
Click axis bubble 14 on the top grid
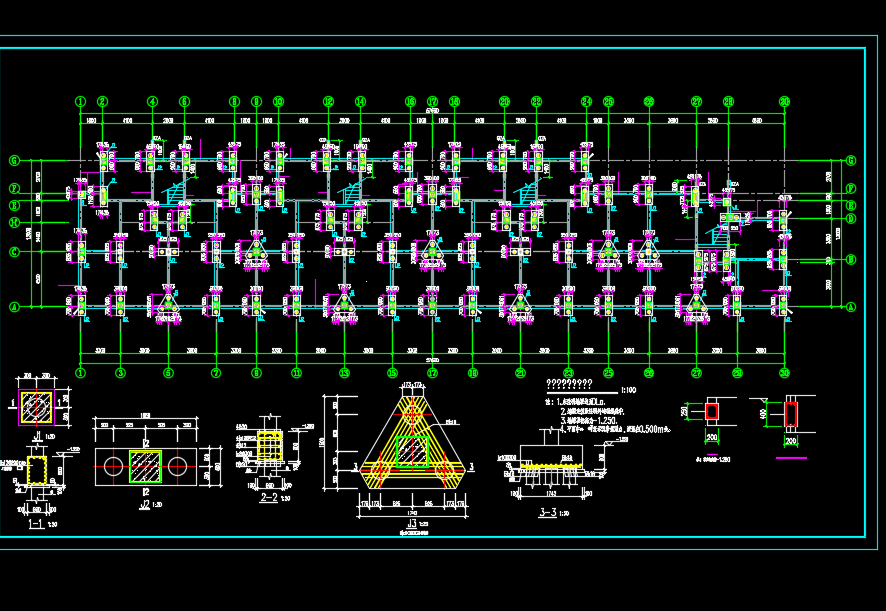click(x=361, y=102)
